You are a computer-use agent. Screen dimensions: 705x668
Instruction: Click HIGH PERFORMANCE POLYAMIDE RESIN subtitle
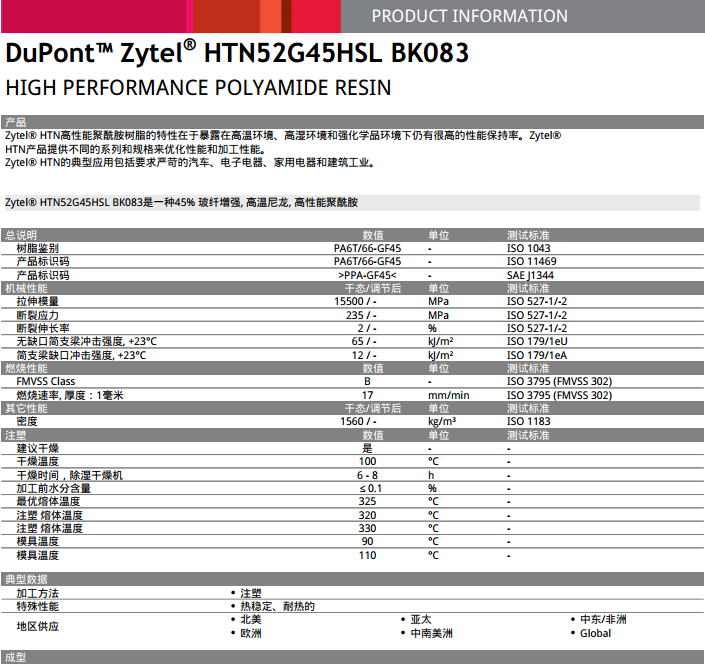coord(198,88)
